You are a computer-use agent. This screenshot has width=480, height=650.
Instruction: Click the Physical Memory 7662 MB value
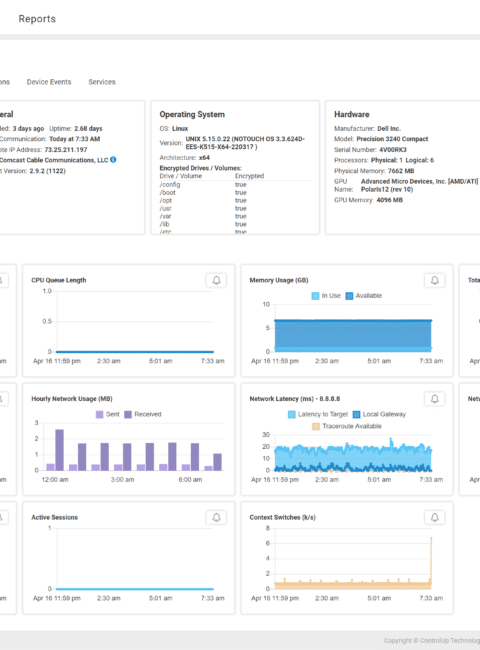(401, 171)
